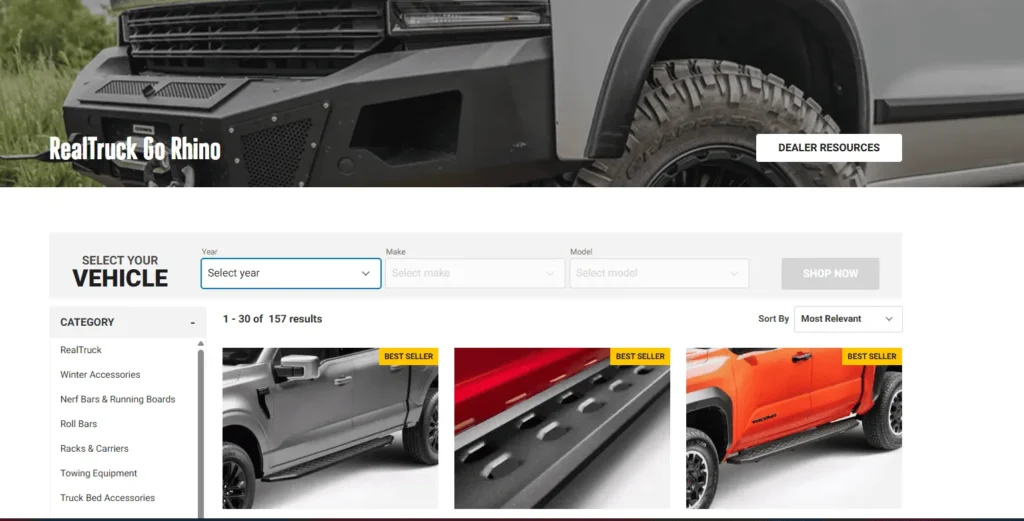Image resolution: width=1024 pixels, height=521 pixels.
Task: Click the '1 - 30 of 157 results' text
Action: [272, 319]
